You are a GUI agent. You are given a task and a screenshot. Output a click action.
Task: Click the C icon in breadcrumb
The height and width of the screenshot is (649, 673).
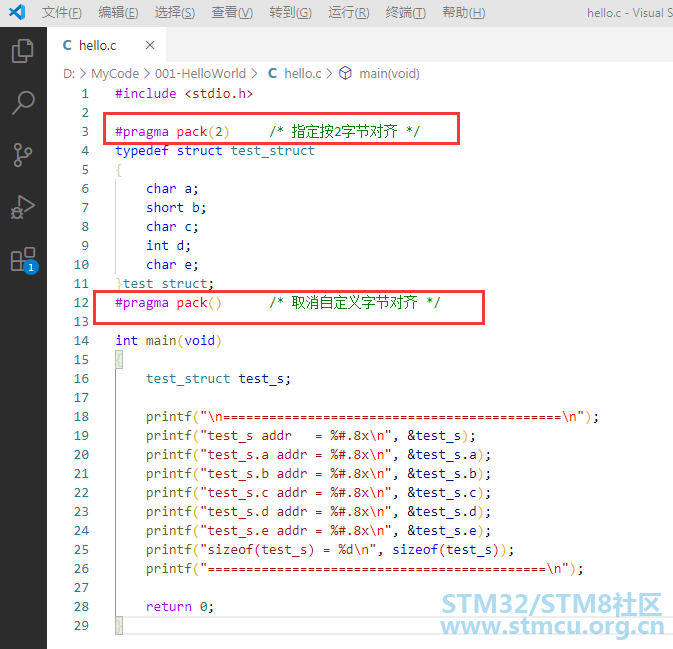coord(273,73)
